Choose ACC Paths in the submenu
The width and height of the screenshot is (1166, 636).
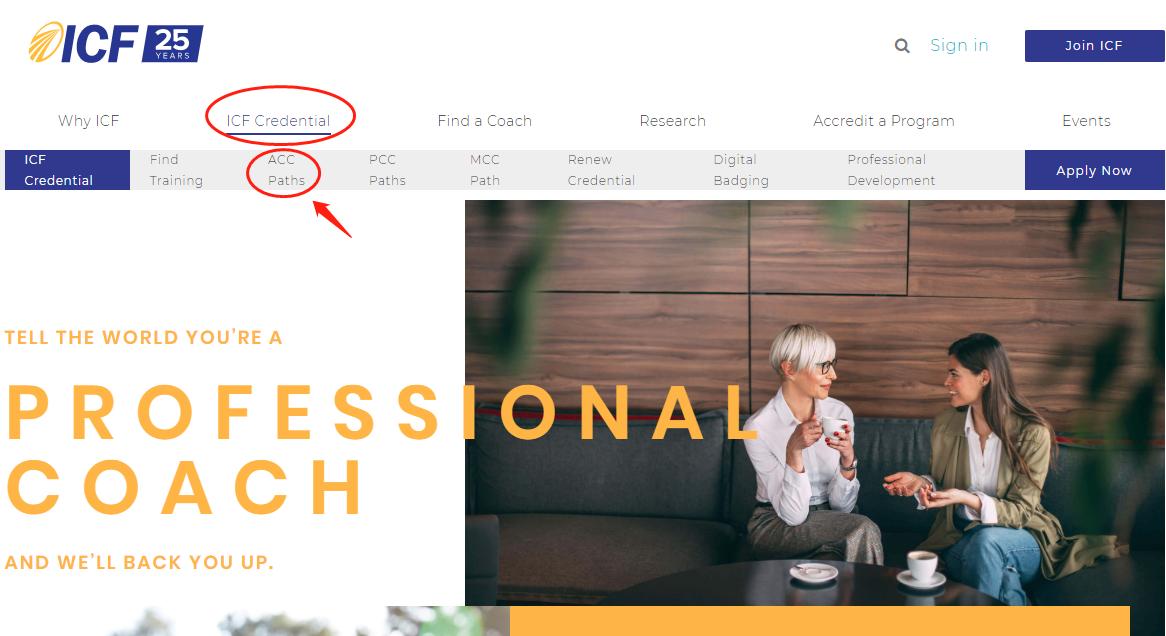click(x=286, y=170)
